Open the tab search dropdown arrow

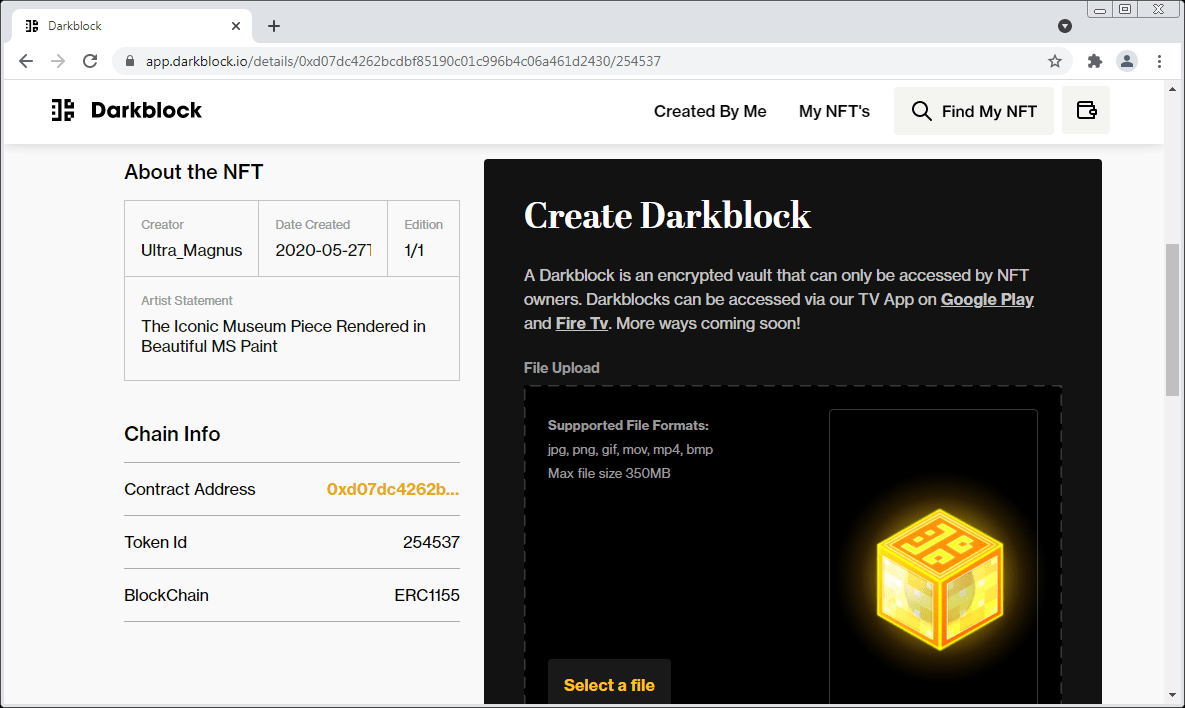1065,26
